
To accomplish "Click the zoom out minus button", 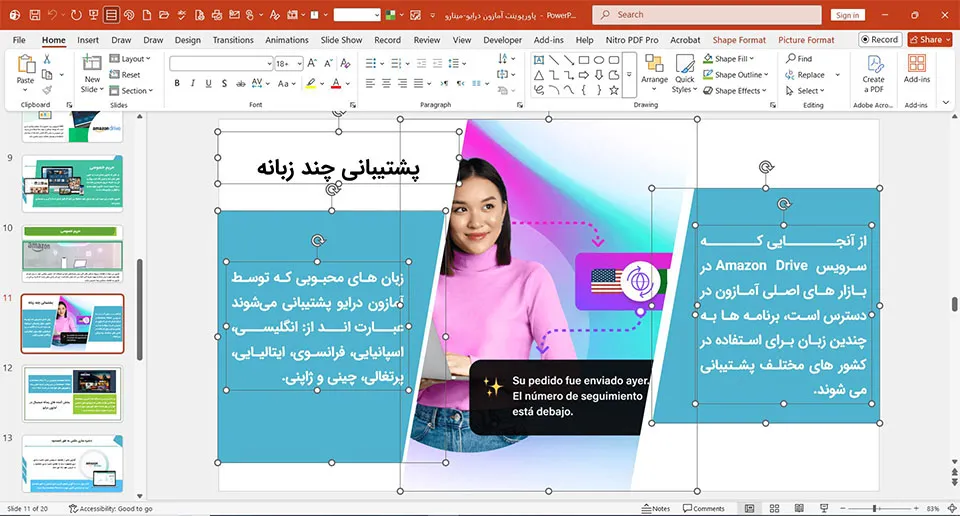I will pos(843,509).
